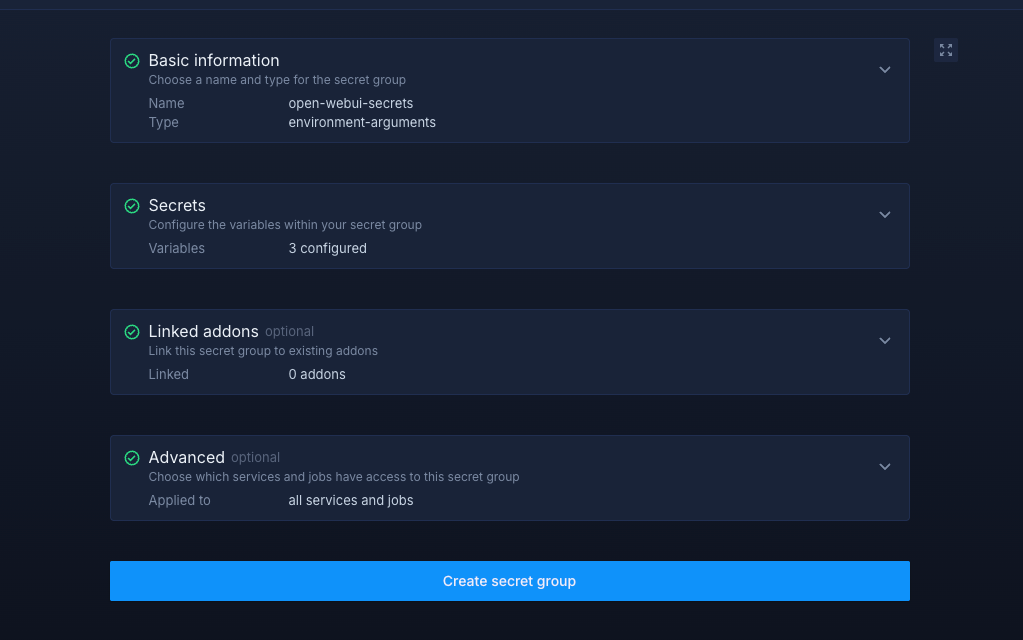Click the green checkmark beside Basic information
This screenshot has height=640, width=1023.
(x=132, y=61)
